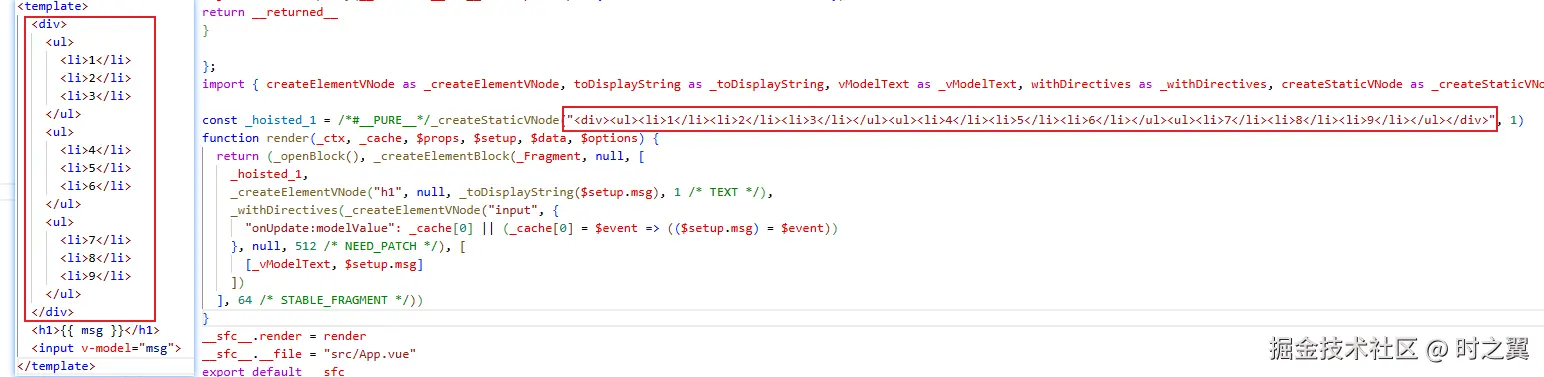Click the _createElementVNode("h1" line
This screenshot has height=377, width=1544.
pos(502,192)
